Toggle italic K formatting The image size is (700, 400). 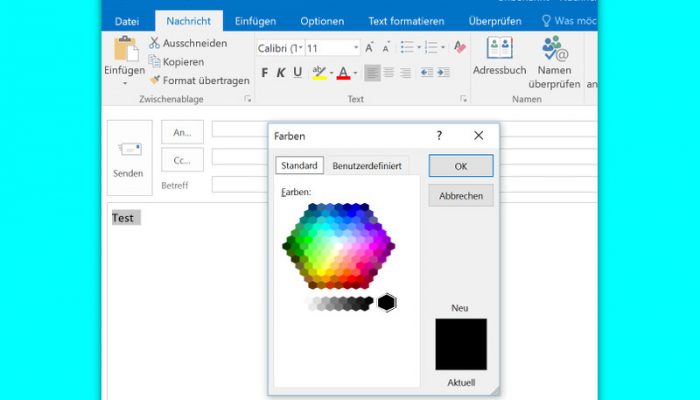tap(281, 72)
